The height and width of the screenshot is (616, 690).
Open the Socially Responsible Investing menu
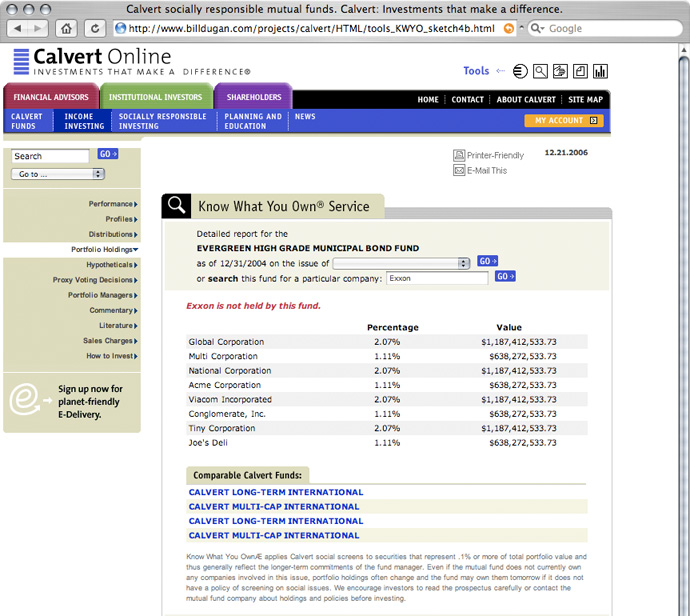tap(162, 121)
